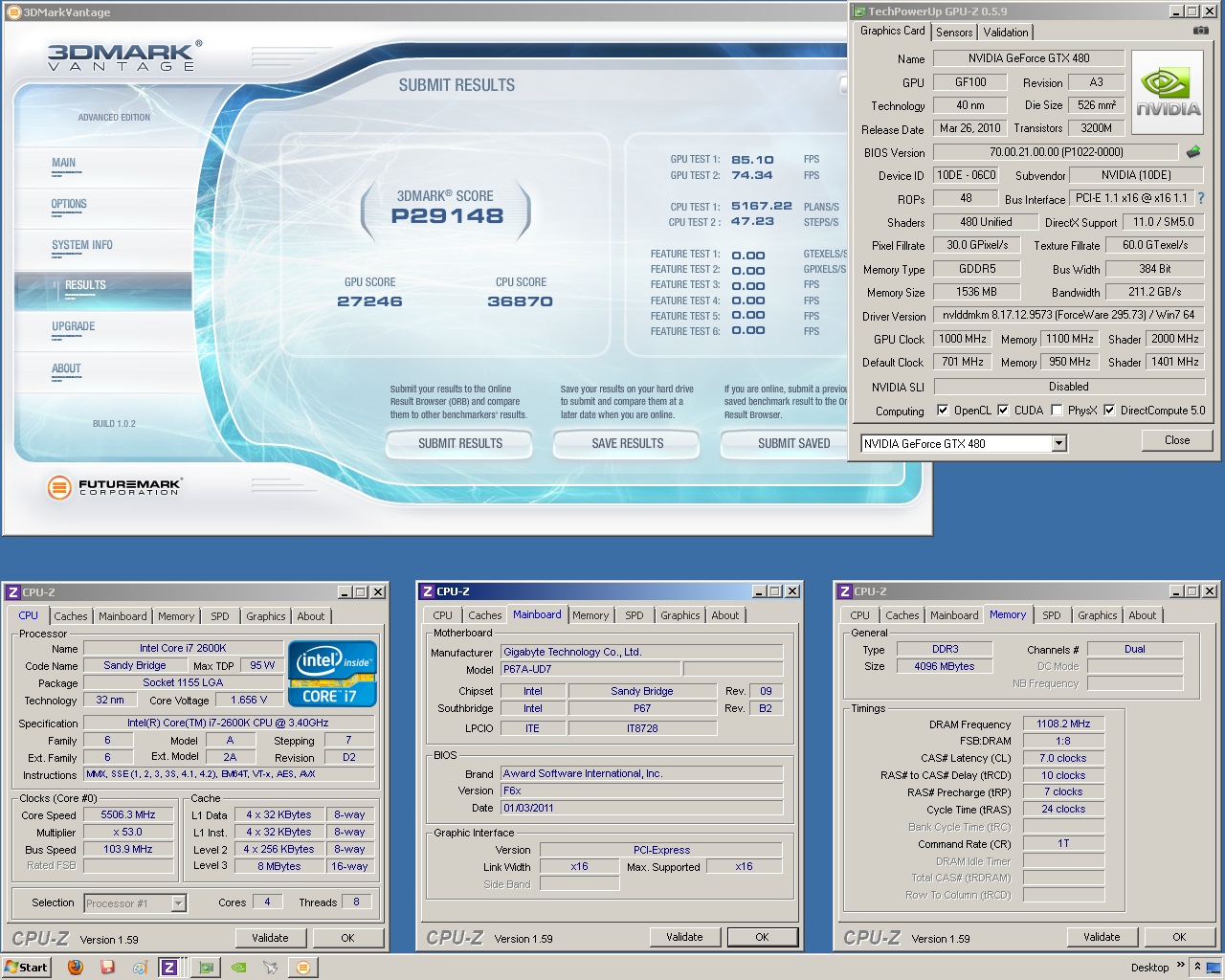
Task: Open the SPD tab in the middle CPU-Z window
Action: click(x=635, y=615)
